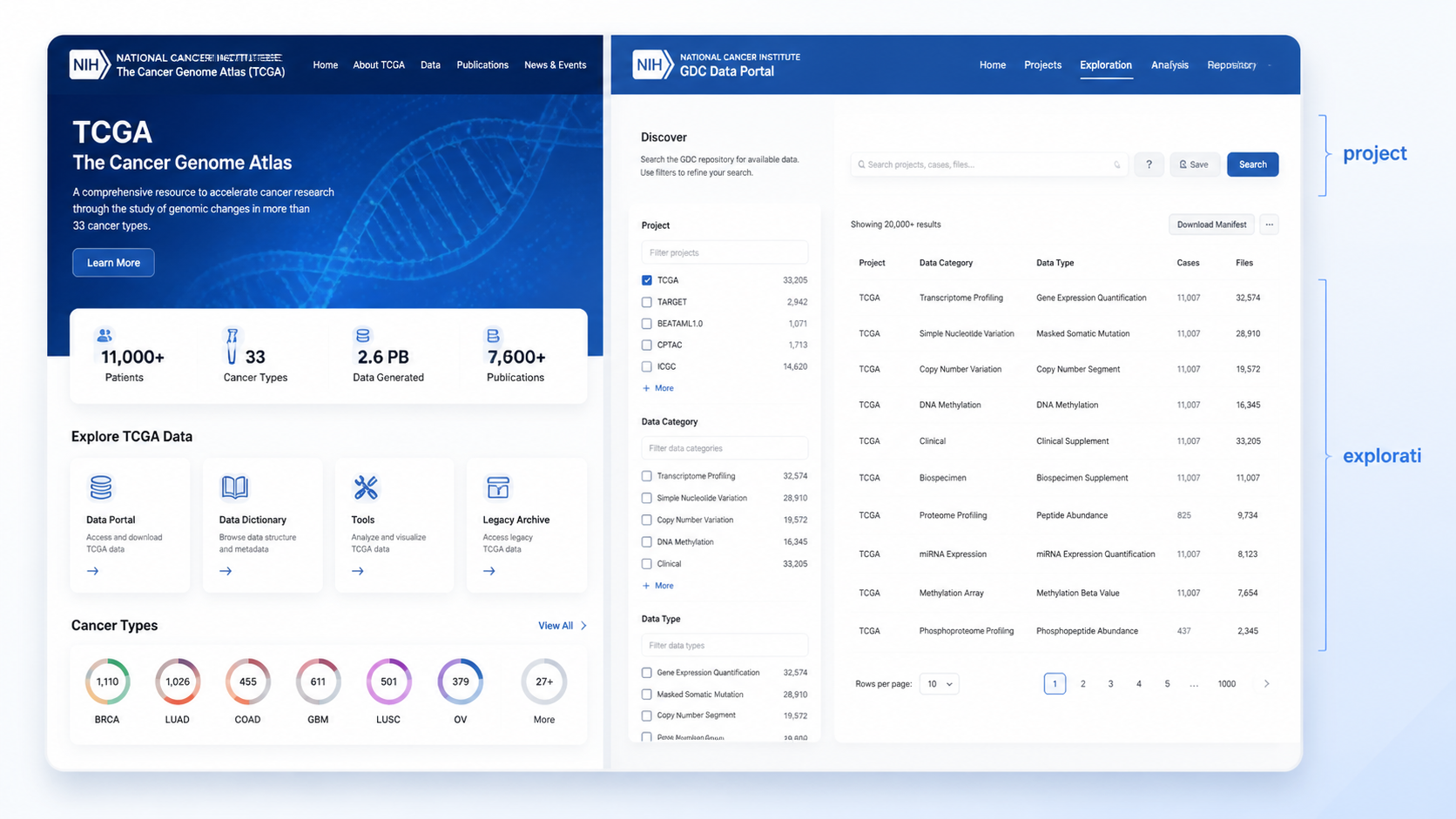This screenshot has width=1456, height=819.
Task: Click the magnifier icon in the search box
Action: pos(861,164)
